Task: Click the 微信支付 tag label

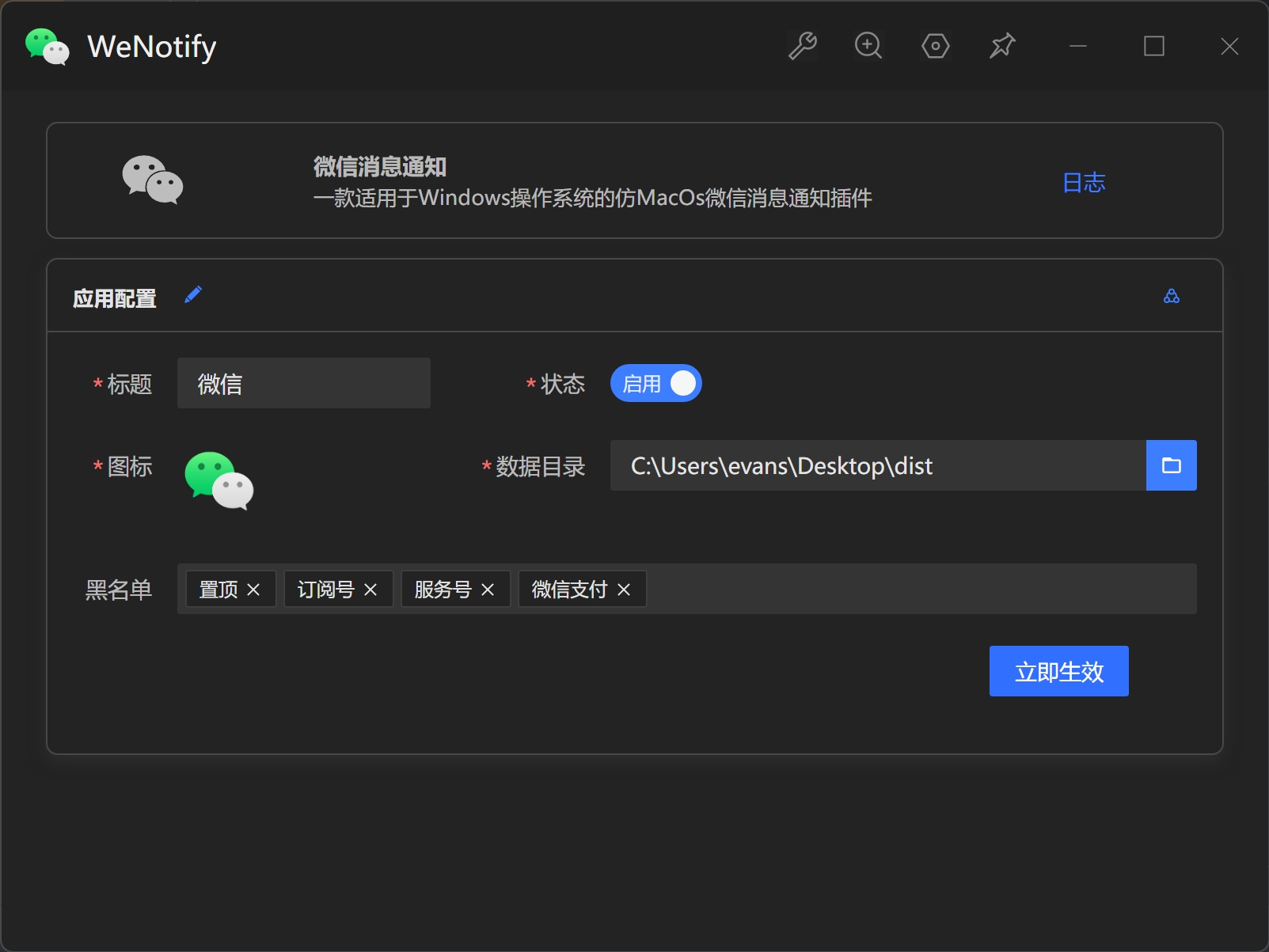Action: (x=570, y=590)
